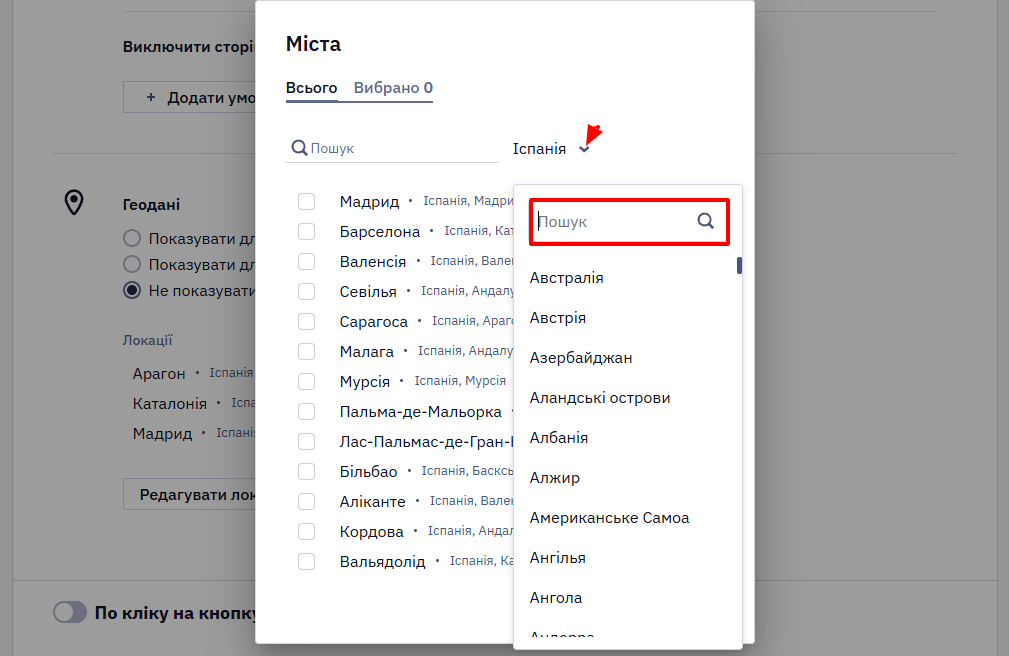This screenshot has width=1009, height=656.
Task: Click the magnifier icon in country search
Action: (x=705, y=221)
